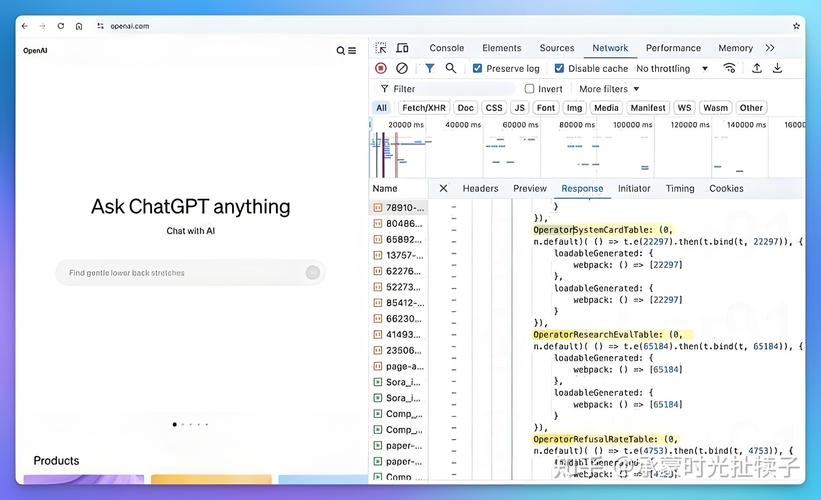Select the page-a... request row
The height and width of the screenshot is (500, 821).
click(x=398, y=366)
